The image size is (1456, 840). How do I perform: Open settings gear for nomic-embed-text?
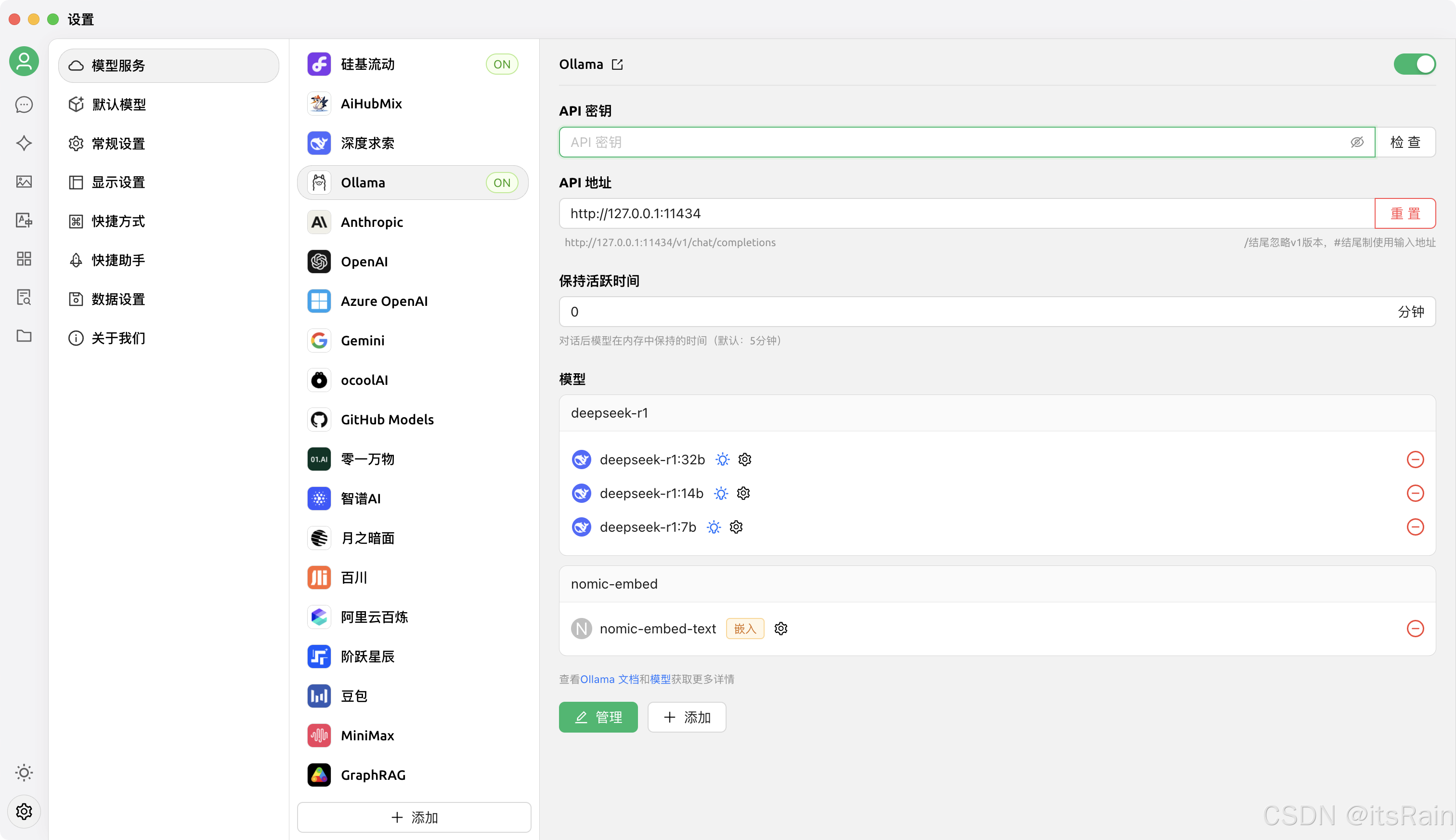click(x=781, y=628)
